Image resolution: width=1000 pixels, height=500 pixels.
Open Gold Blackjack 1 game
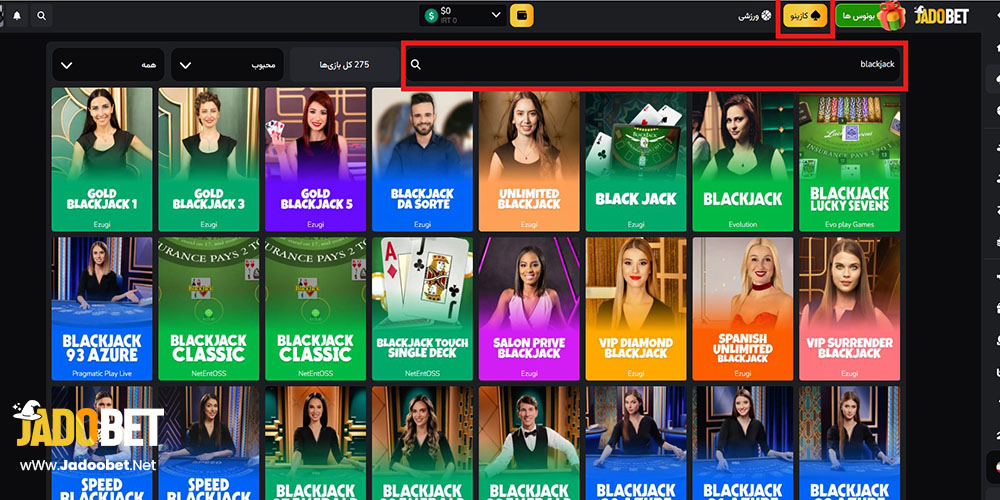102,159
